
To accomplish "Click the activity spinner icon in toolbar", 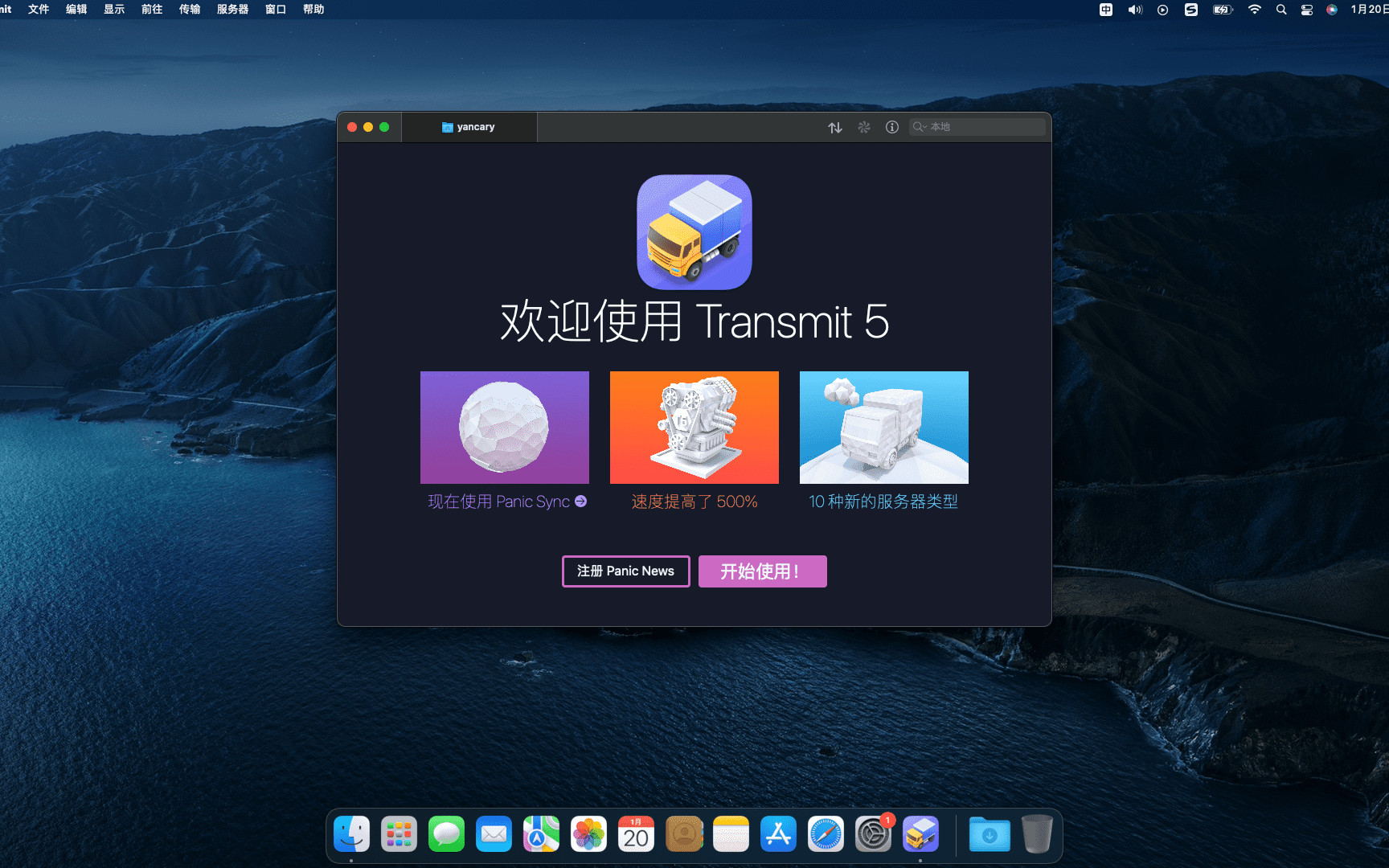I will click(864, 127).
